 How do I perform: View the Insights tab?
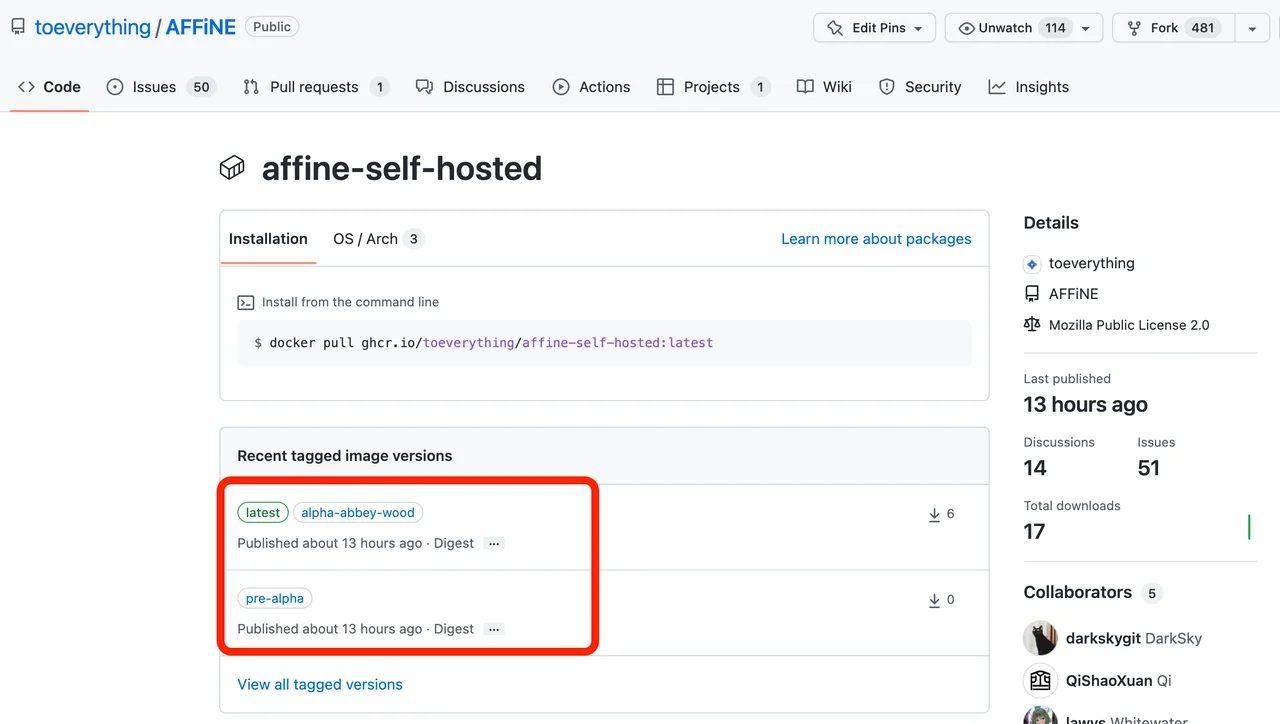tap(1029, 87)
